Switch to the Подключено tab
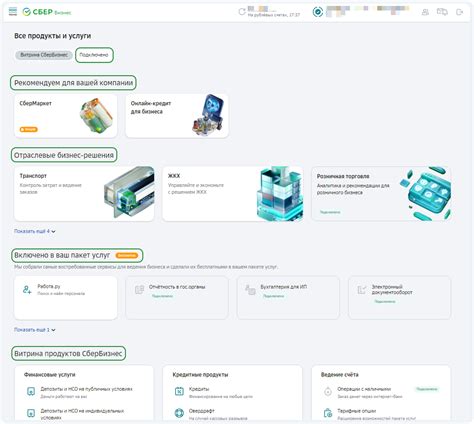 94,55
